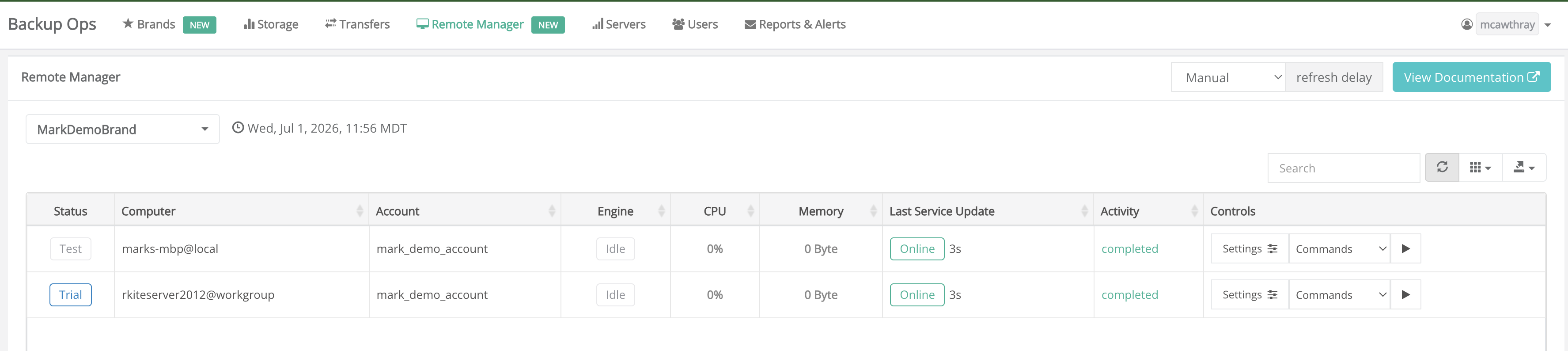Viewport: 1568px width, 351px height.
Task: Open Settings for marks-mbp@local
Action: 1250,248
